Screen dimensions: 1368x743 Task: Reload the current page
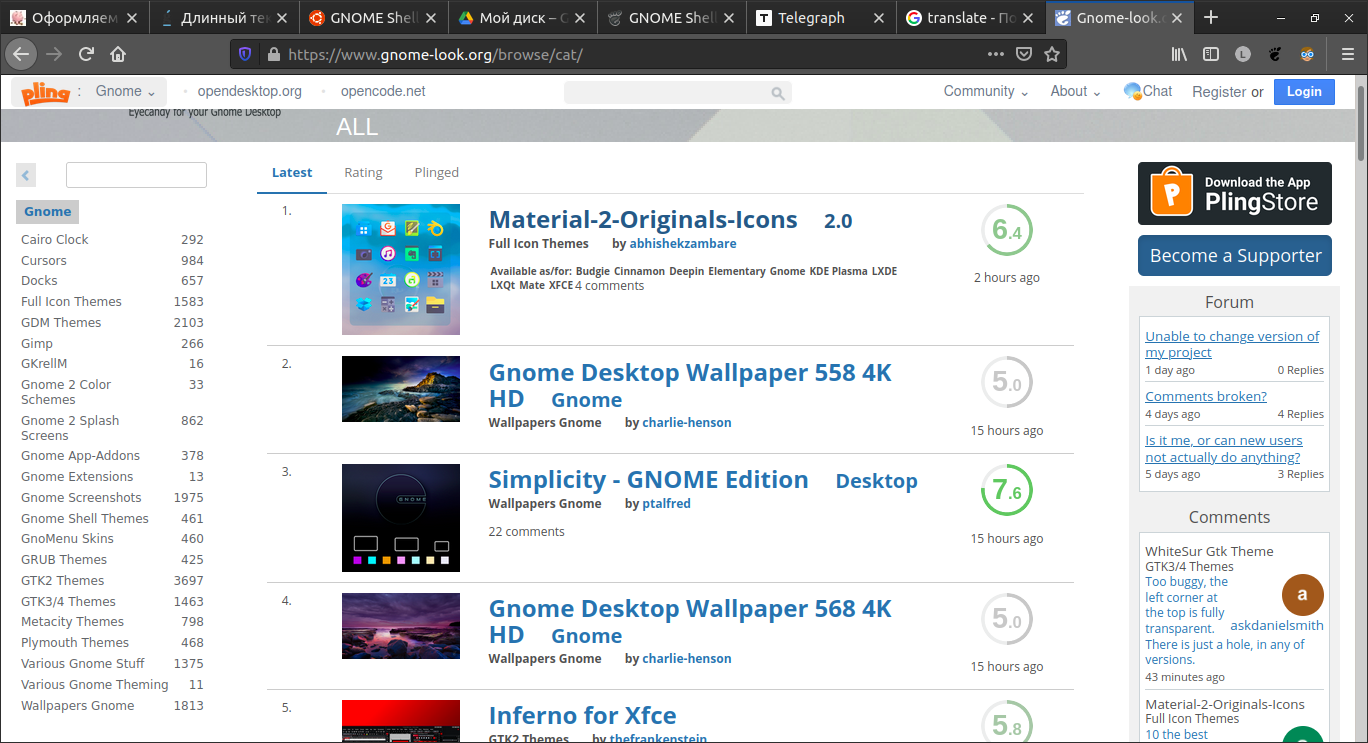(87, 54)
